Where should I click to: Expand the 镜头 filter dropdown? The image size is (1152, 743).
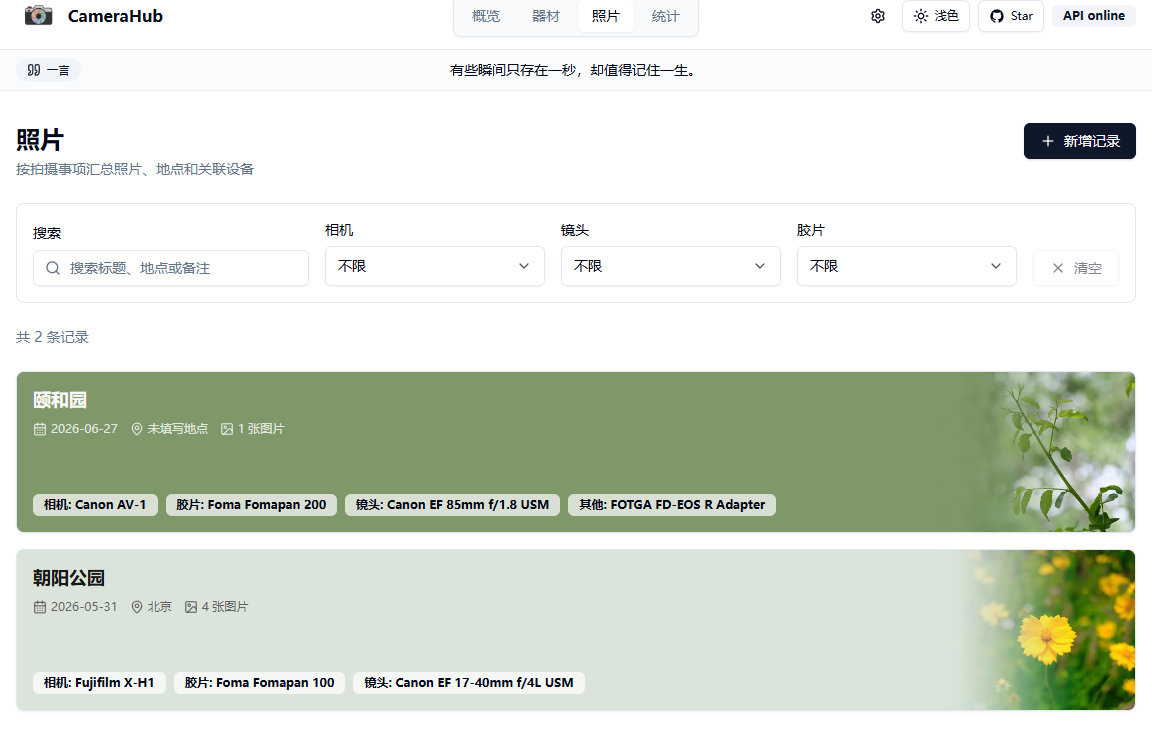coord(671,266)
